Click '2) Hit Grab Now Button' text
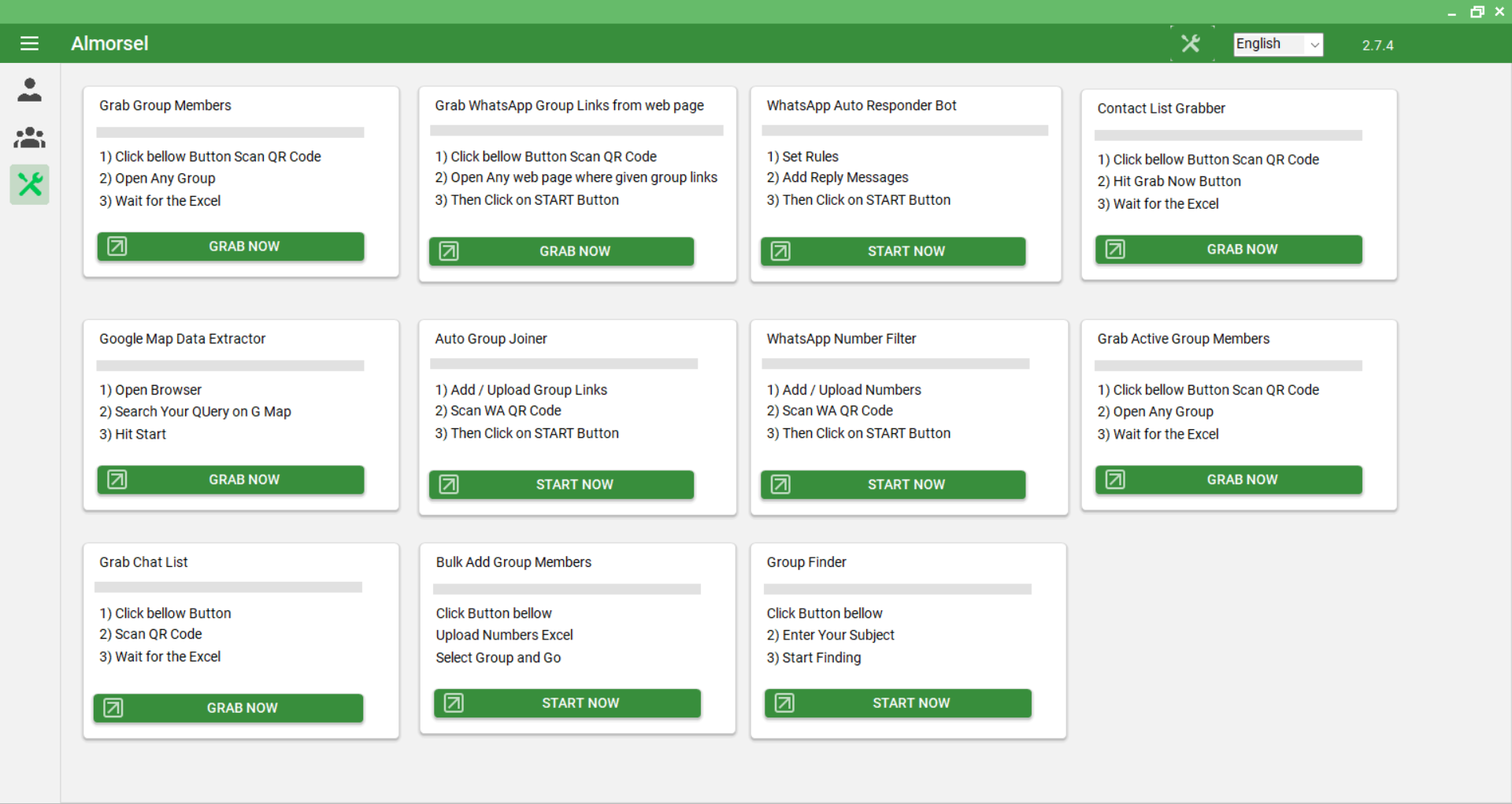 coord(1169,181)
